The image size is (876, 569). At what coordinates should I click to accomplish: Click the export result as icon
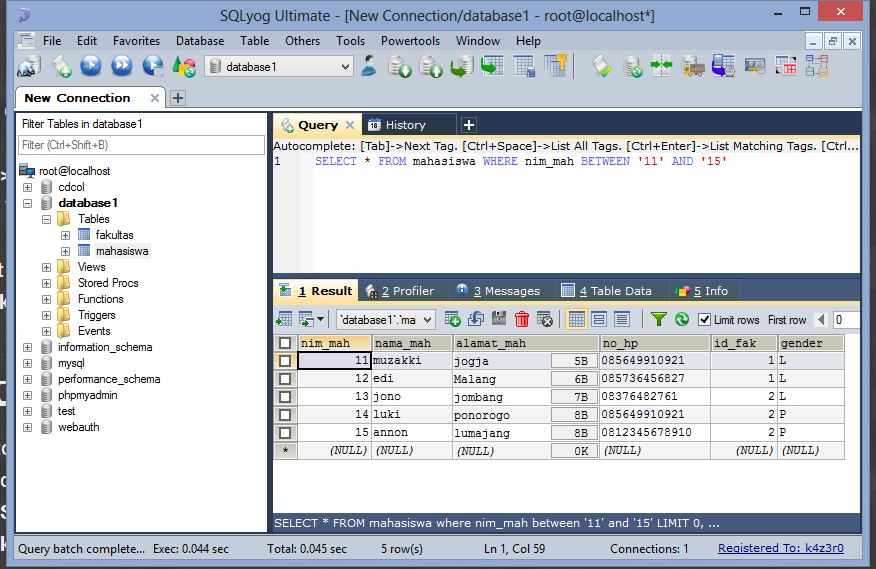point(284,319)
